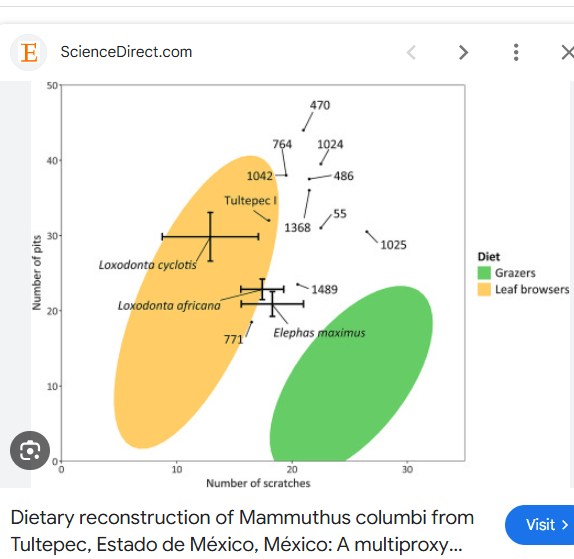Image resolution: width=574 pixels, height=559 pixels.
Task: Click the orange Leaf browsers legend swatch
Action: (484, 289)
